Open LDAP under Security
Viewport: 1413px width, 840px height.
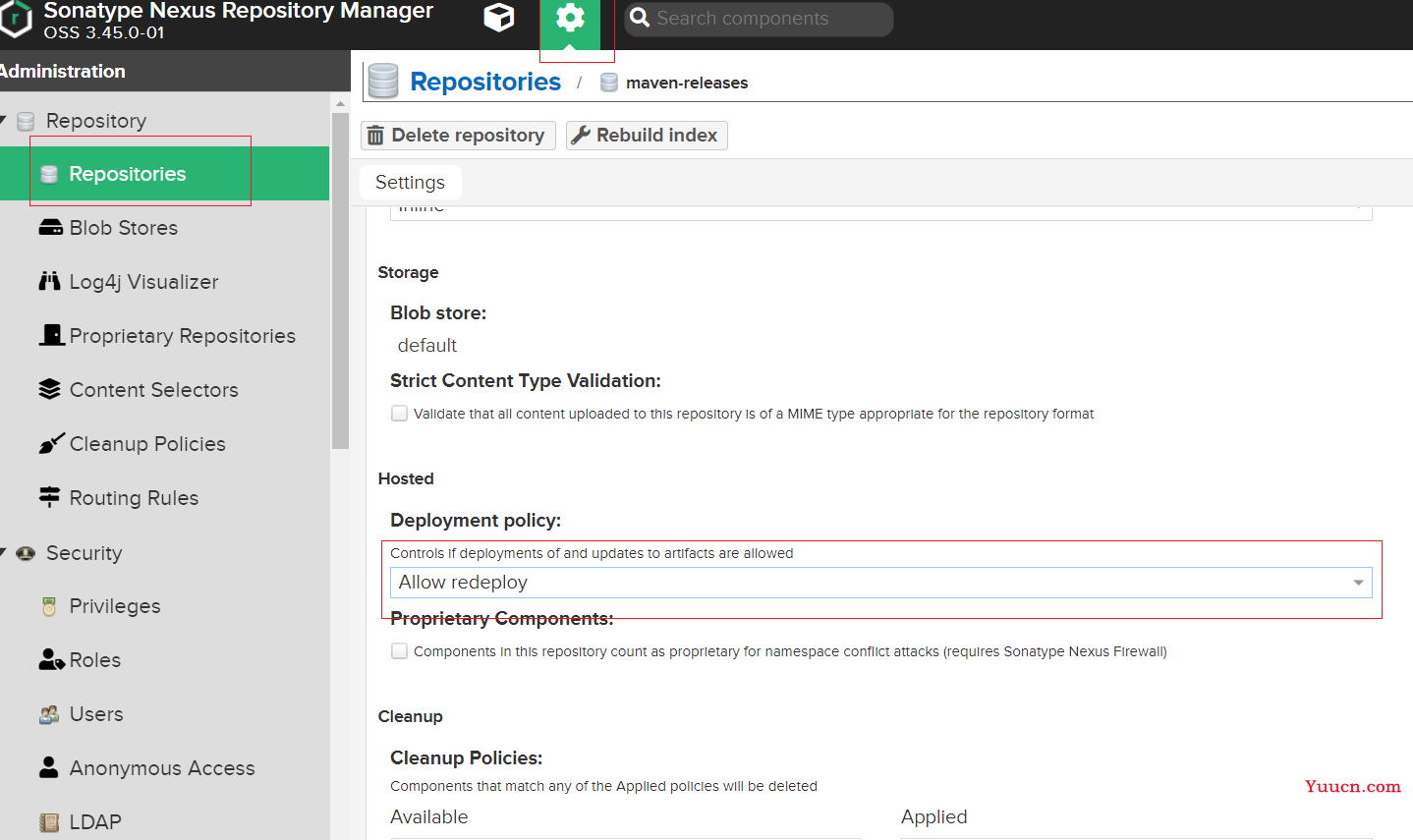click(95, 822)
